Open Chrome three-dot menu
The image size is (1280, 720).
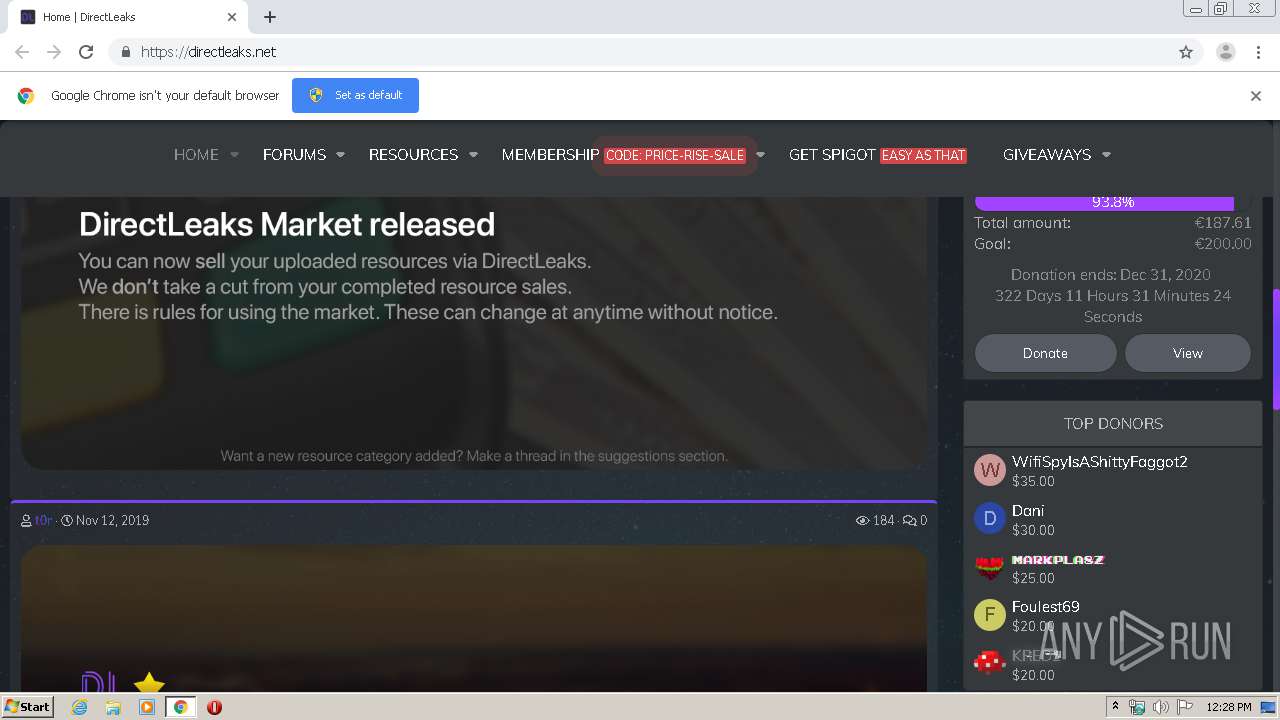1259,52
